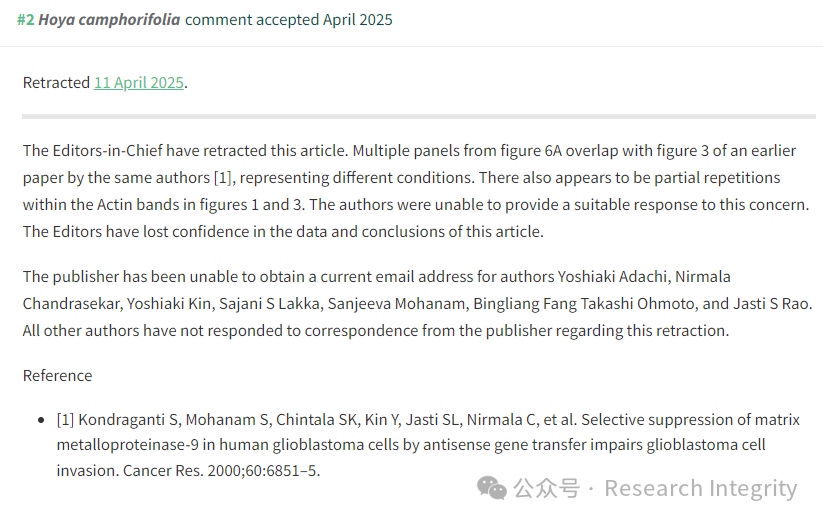The image size is (823, 521).
Task: Click the WeChat logo icon in the watermark
Action: tap(491, 488)
